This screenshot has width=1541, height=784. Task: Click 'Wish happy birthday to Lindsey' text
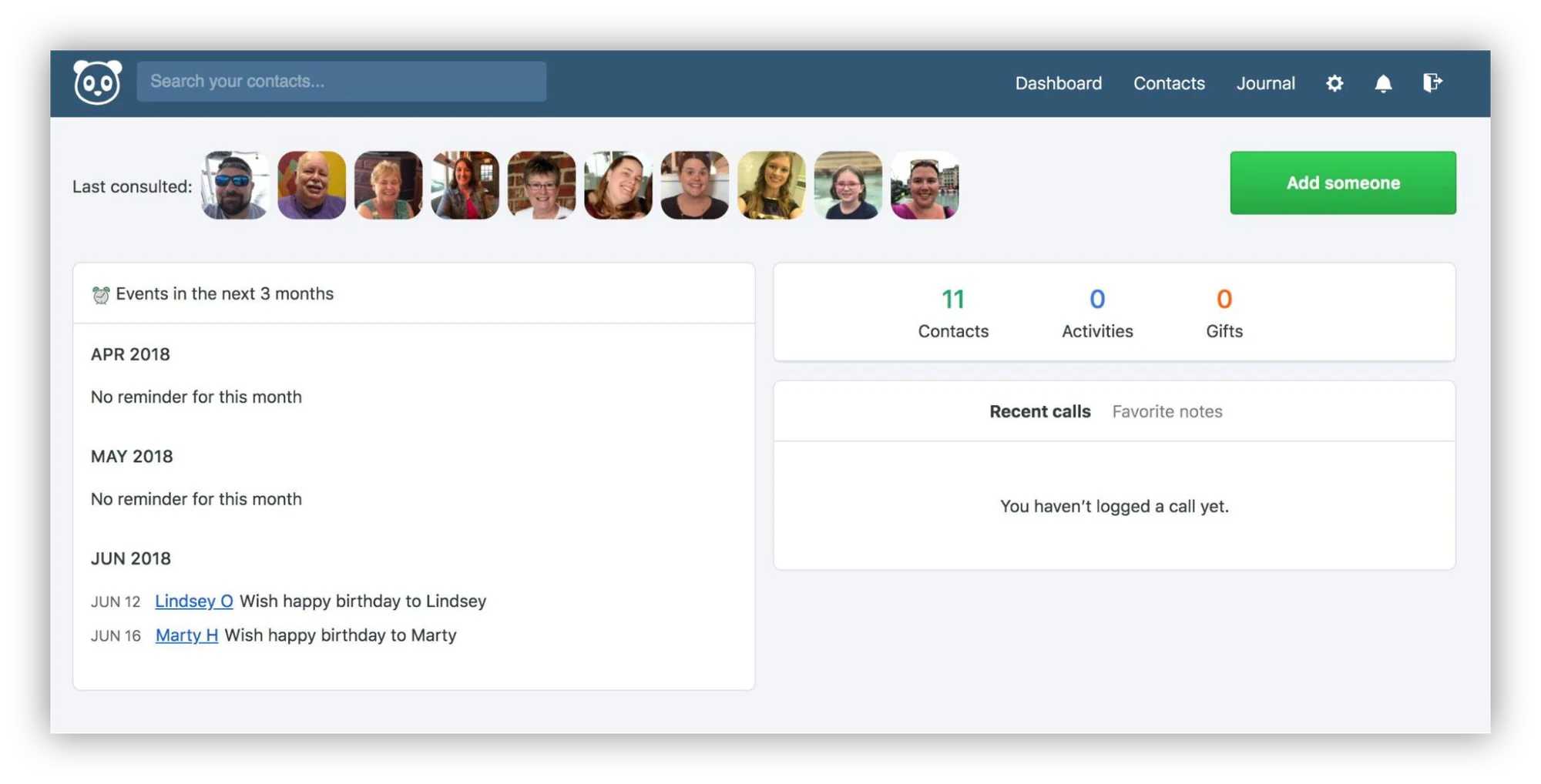[x=363, y=601]
